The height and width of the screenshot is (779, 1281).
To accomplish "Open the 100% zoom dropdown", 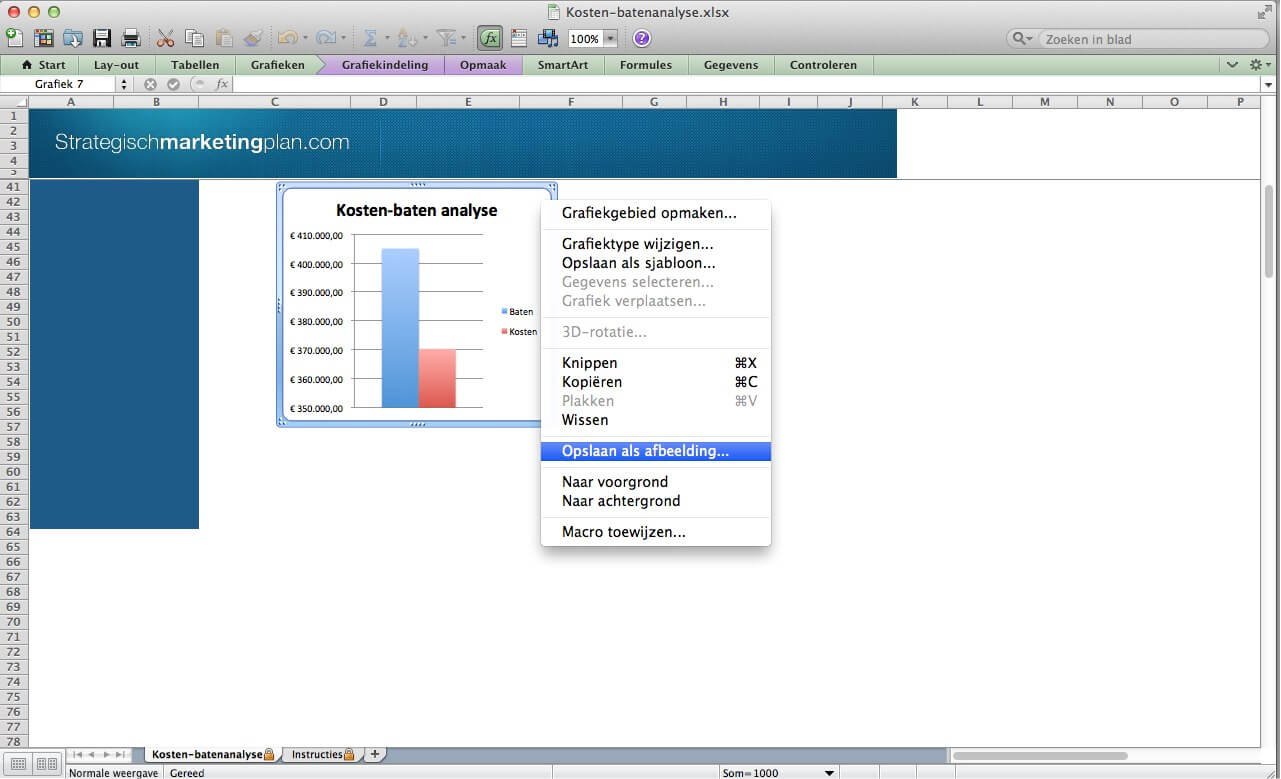I will pyautogui.click(x=610, y=39).
